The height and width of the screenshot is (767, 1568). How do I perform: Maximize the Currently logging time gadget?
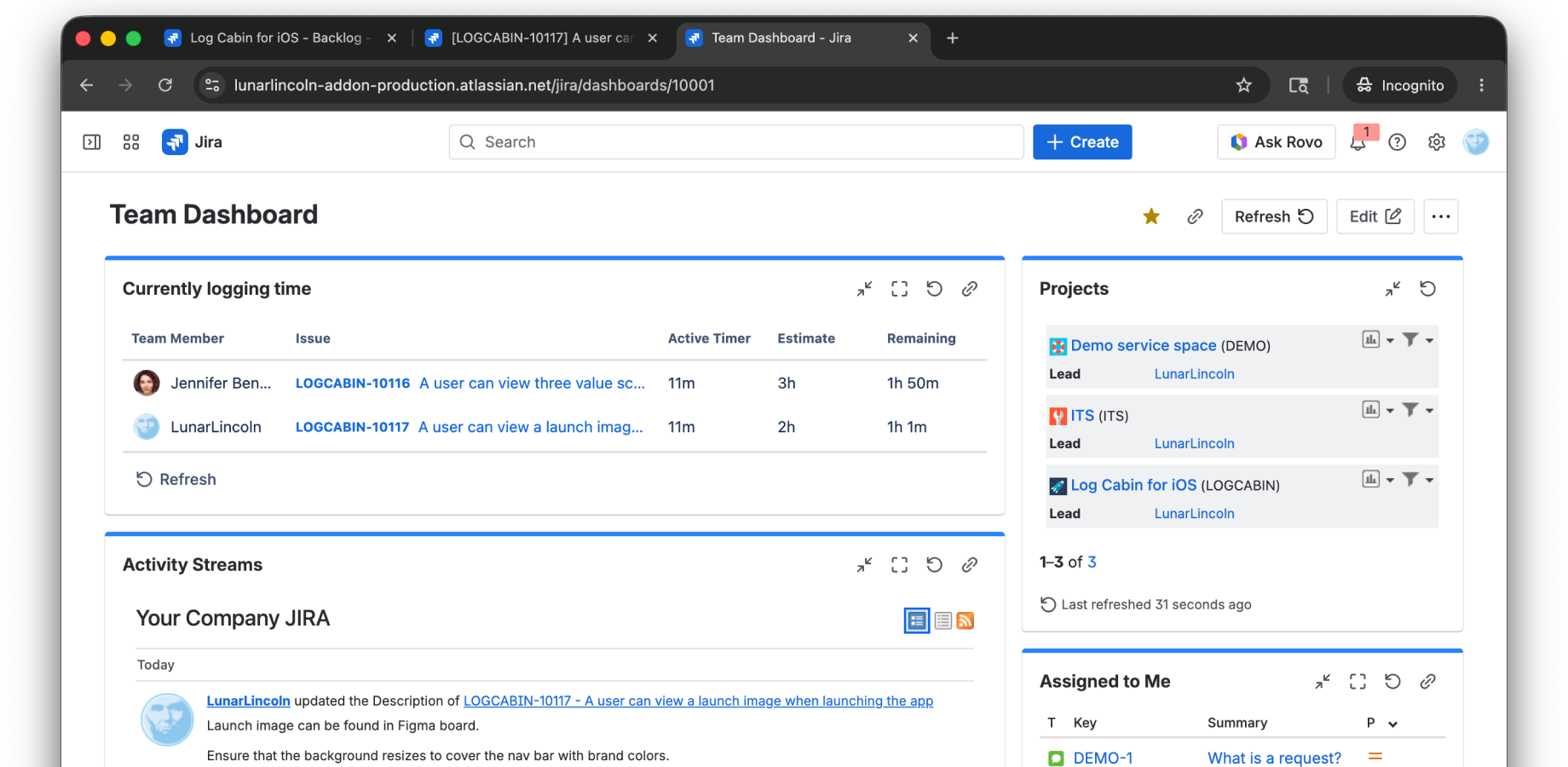[900, 289]
